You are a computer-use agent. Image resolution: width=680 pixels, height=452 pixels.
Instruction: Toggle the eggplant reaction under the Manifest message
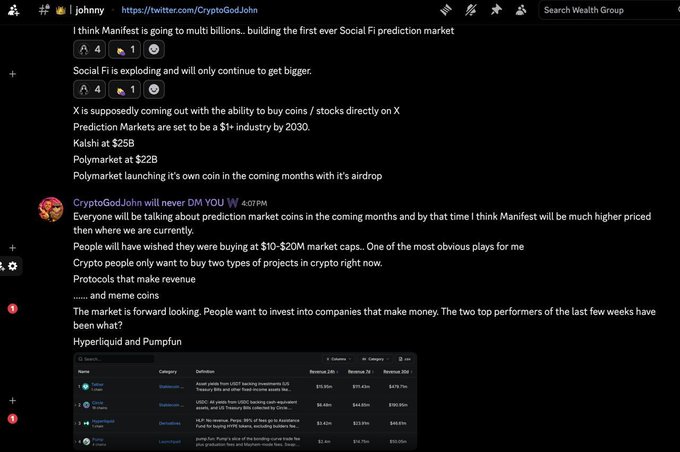[124, 49]
